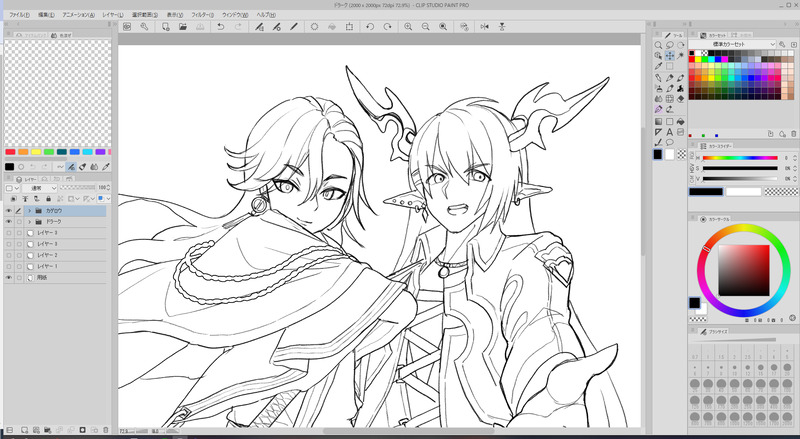Select the Text (A) tool
Viewport: 800px width, 439px height.
click(669, 132)
